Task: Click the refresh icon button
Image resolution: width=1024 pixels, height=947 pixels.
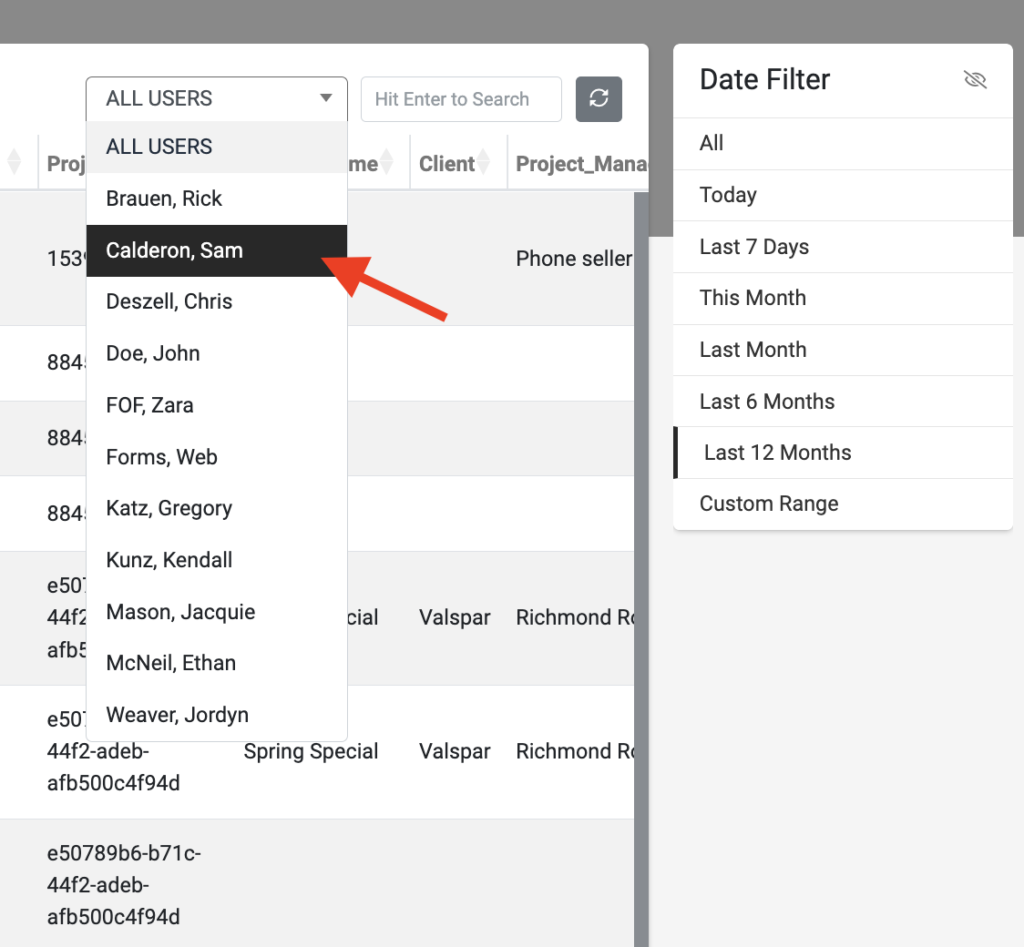Action: pyautogui.click(x=598, y=99)
